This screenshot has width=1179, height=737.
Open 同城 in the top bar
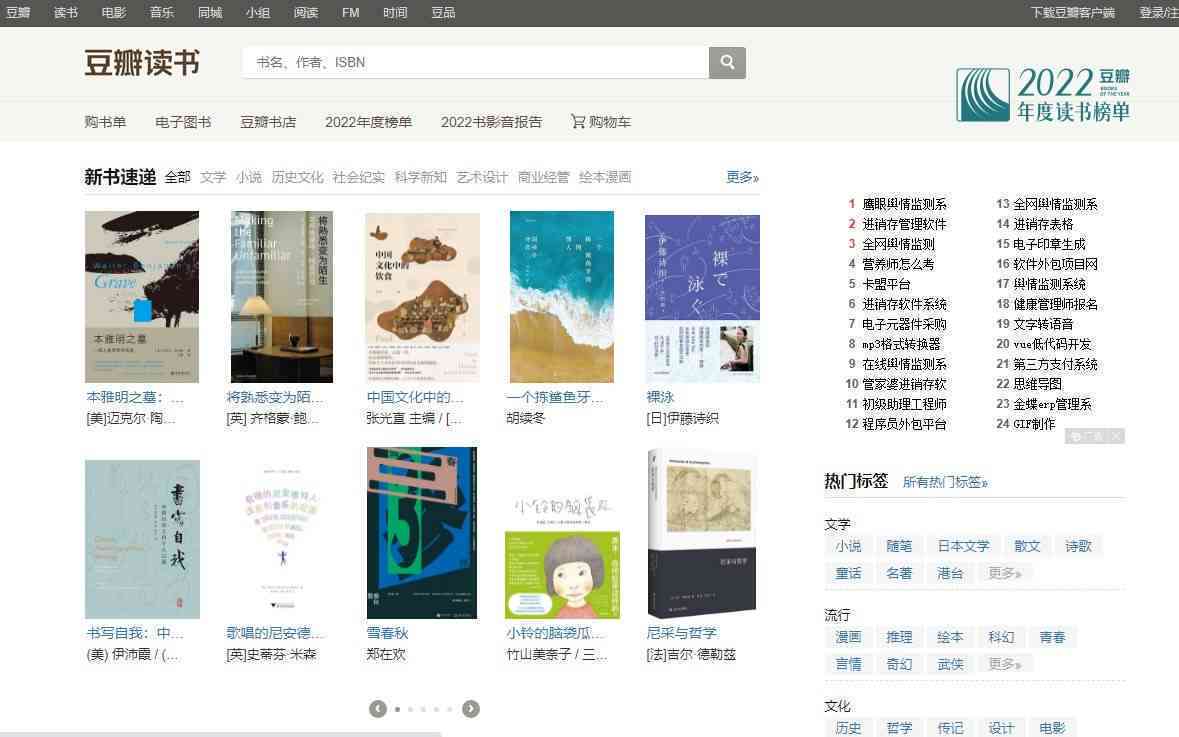point(210,13)
